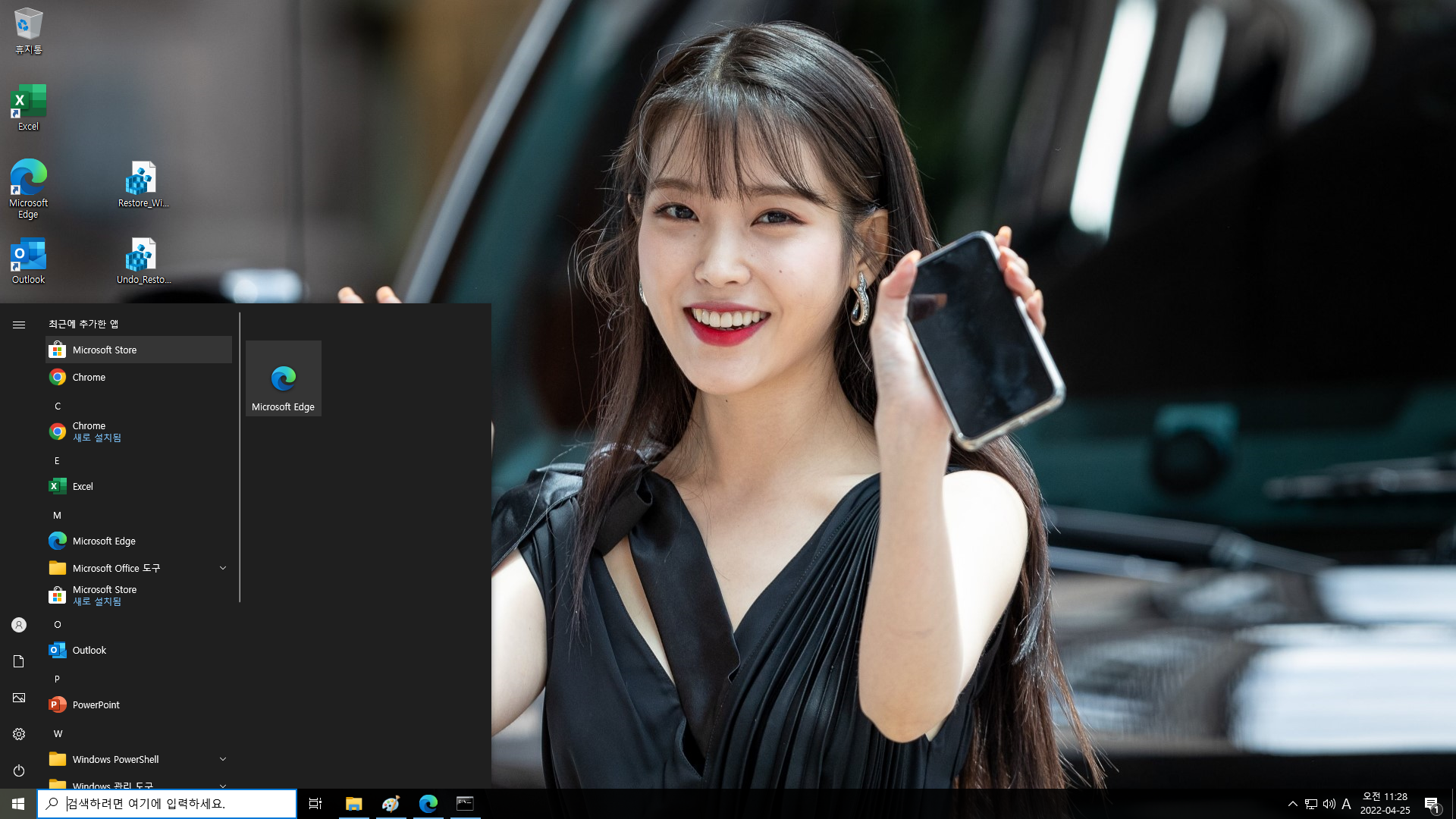This screenshot has height=819, width=1456.
Task: Open Microsoft Edge from the taskbar
Action: pos(428,804)
